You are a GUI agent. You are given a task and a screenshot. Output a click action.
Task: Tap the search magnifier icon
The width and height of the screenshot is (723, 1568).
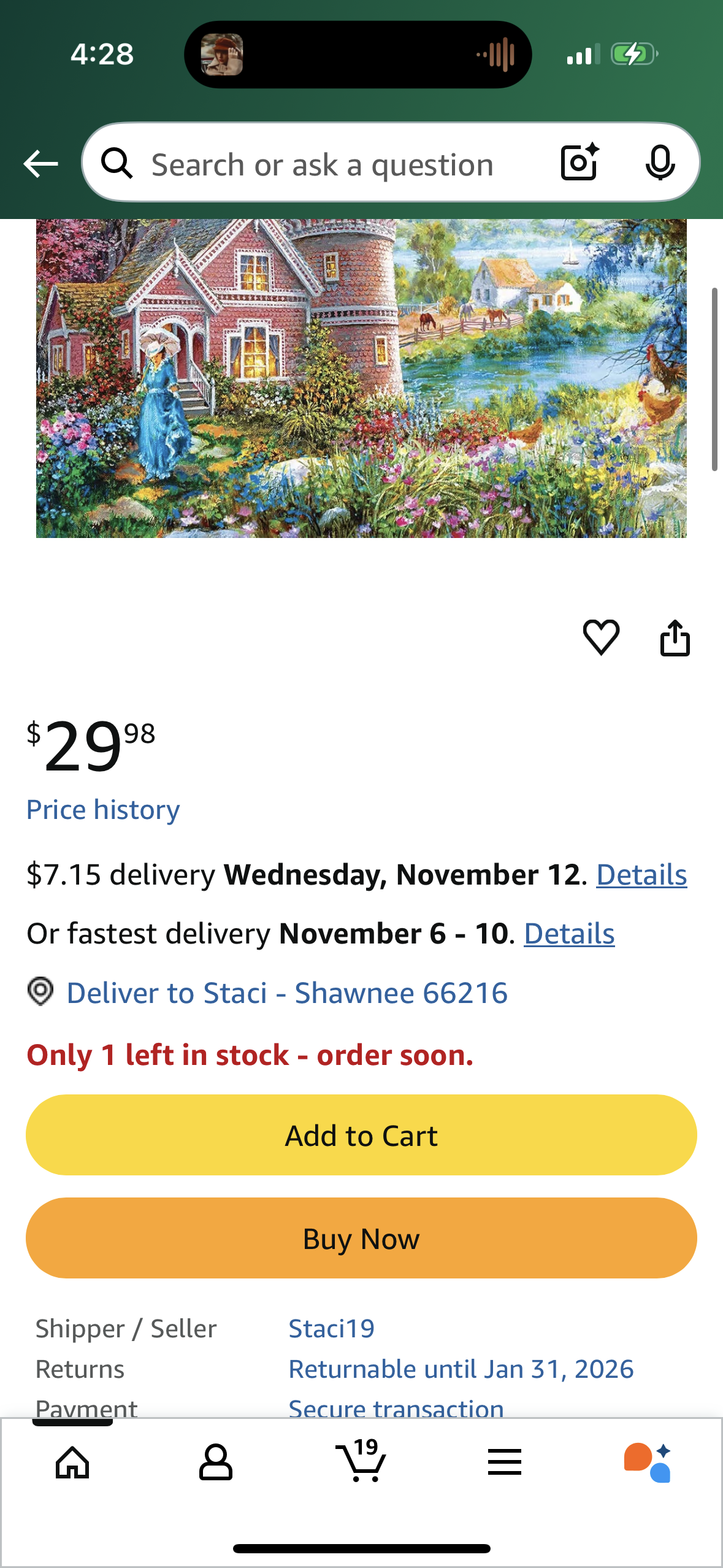coord(117,164)
